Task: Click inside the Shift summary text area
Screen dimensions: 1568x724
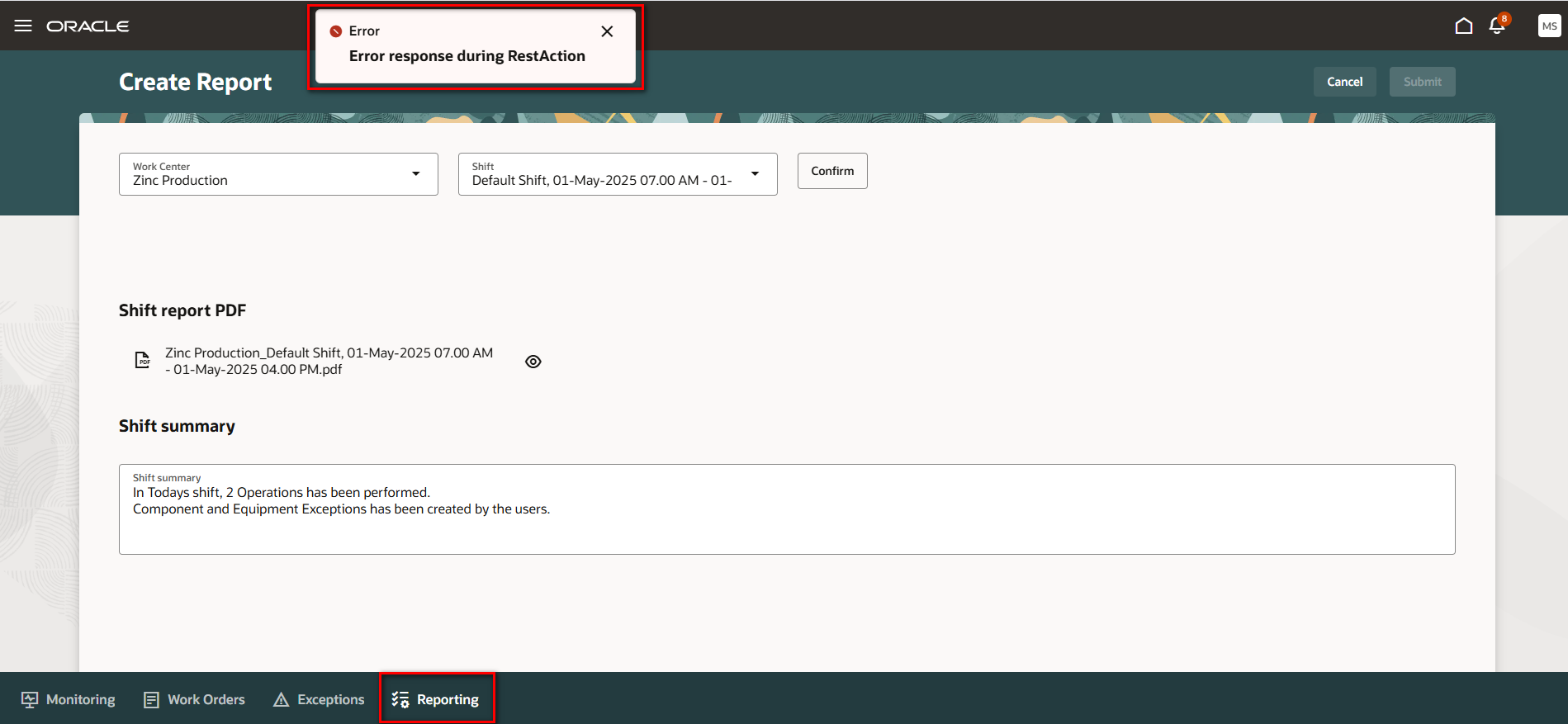Action: pos(787,509)
